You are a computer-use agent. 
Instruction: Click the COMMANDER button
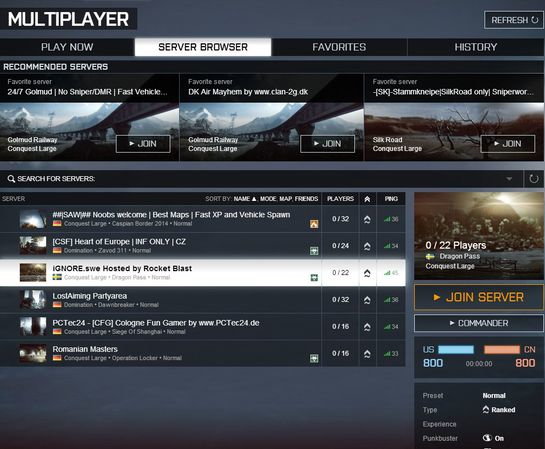(x=479, y=323)
